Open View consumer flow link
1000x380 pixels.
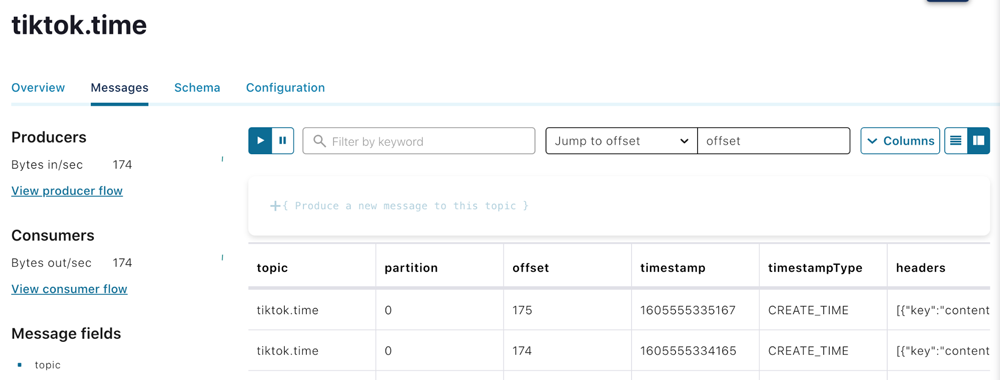pyautogui.click(x=70, y=289)
